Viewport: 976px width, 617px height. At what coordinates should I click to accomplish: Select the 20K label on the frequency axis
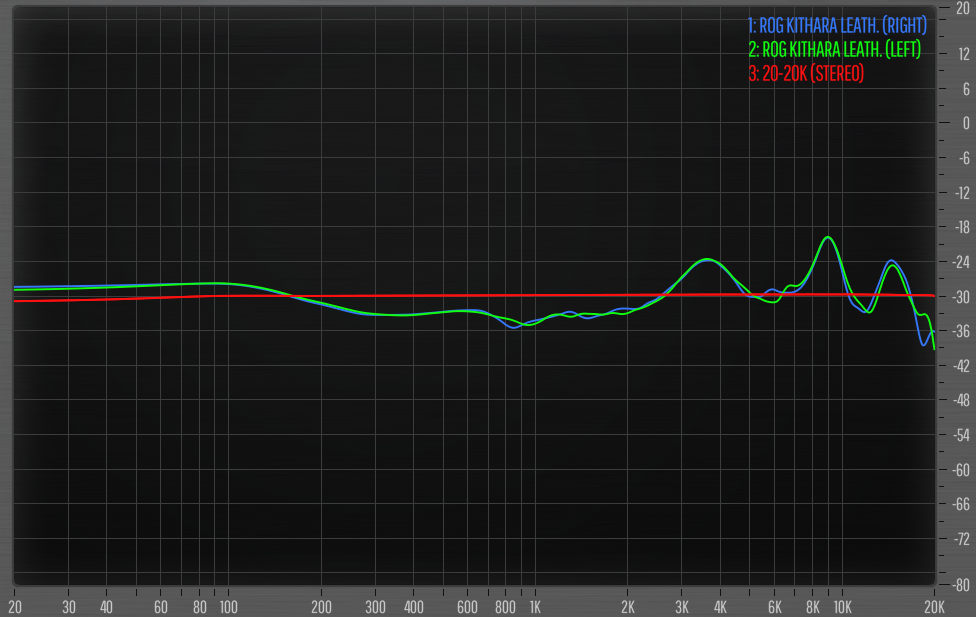pos(934,607)
